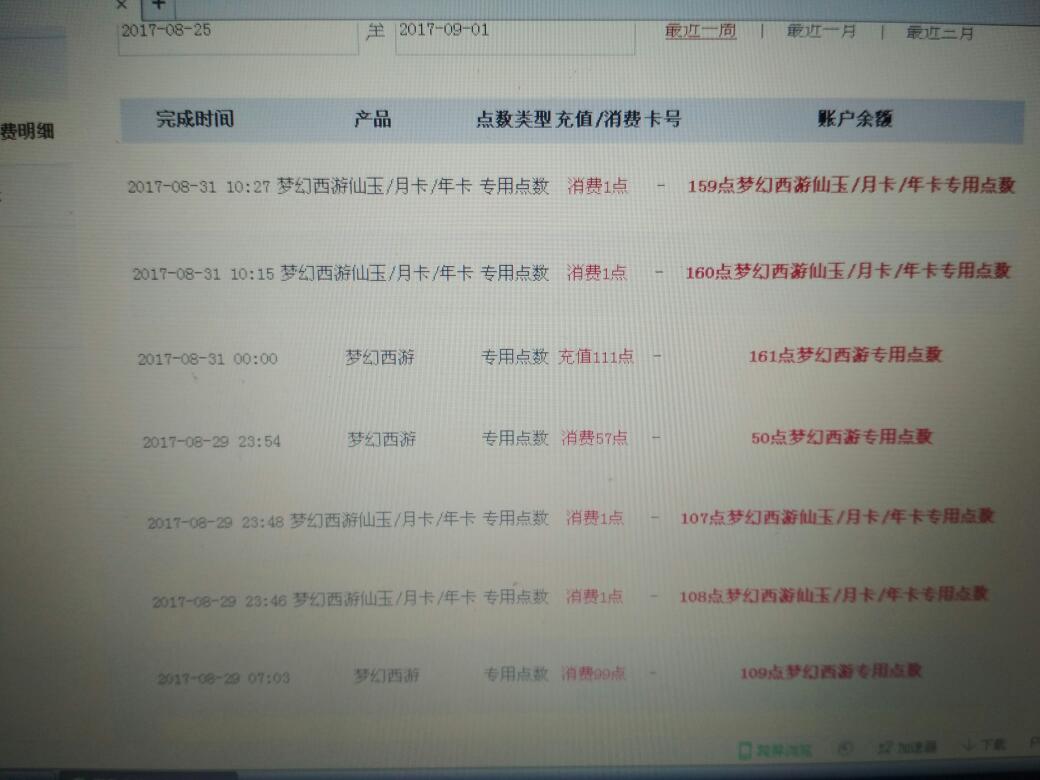The height and width of the screenshot is (780, 1040).
Task: Select 专用点数 type in the 00:00 row
Action: pyautogui.click(x=515, y=357)
